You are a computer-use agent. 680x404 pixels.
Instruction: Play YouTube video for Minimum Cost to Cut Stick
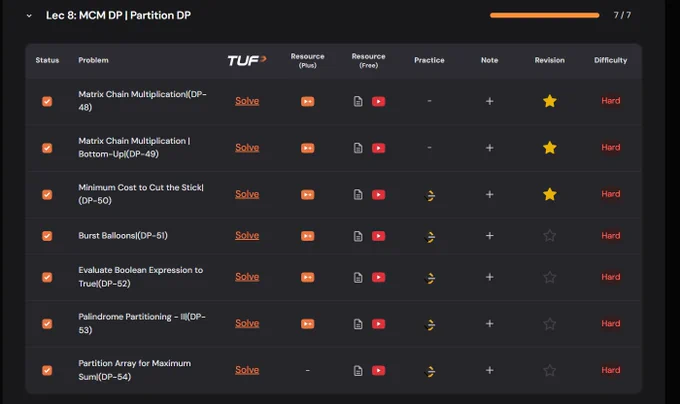[x=378, y=195]
